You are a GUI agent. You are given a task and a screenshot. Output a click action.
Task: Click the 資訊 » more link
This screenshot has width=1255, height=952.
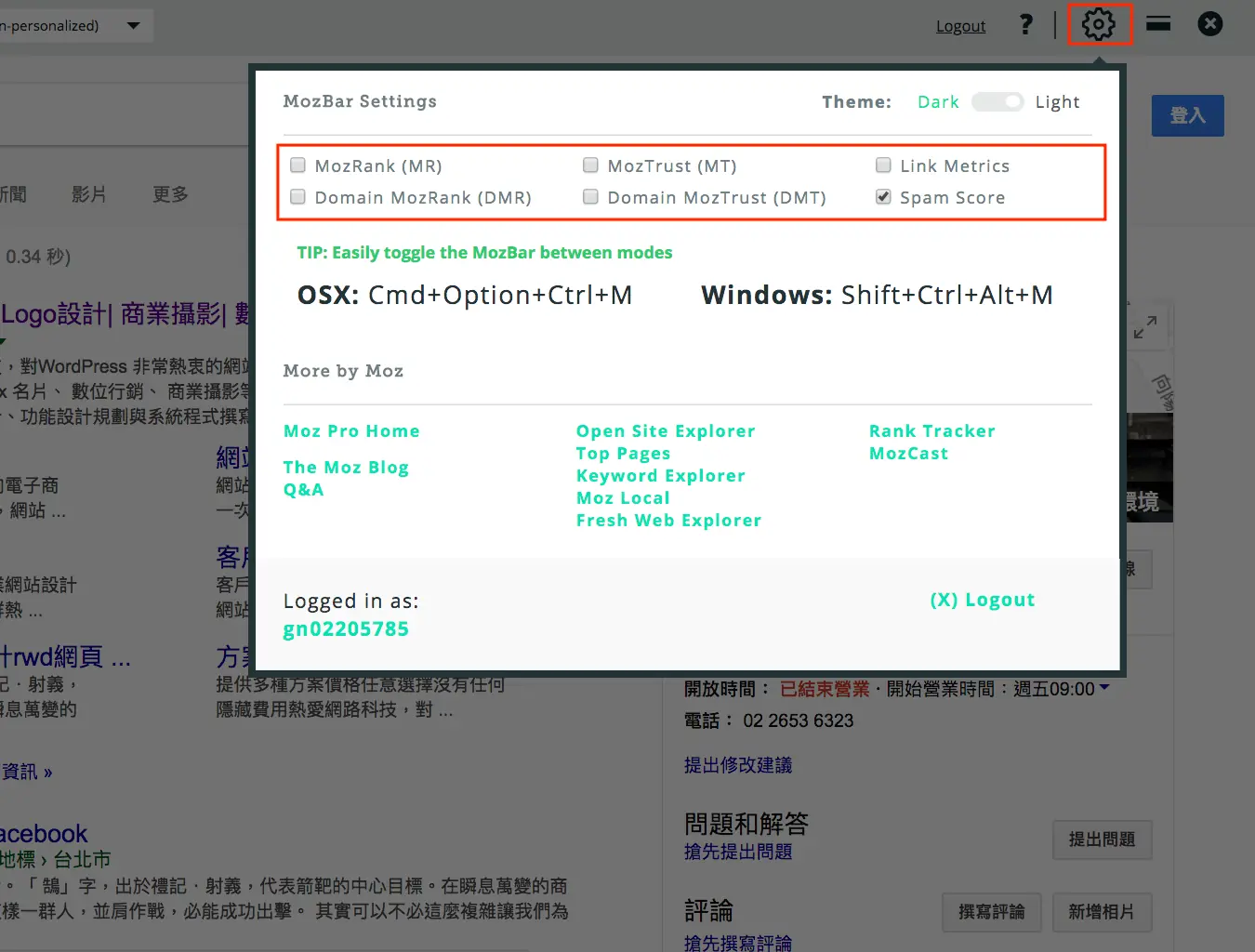[x=27, y=772]
